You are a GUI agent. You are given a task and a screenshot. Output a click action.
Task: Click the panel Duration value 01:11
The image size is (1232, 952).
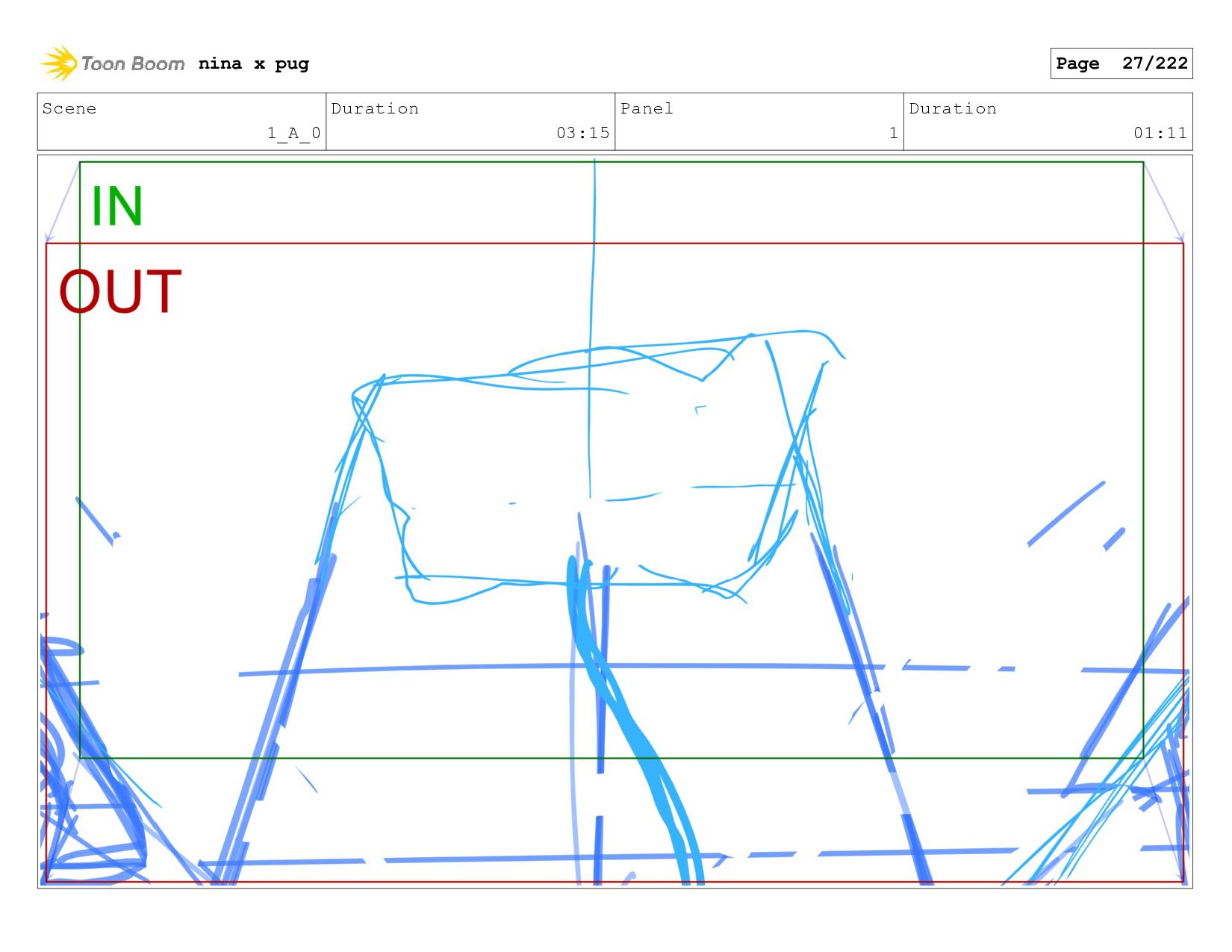[x=1160, y=133]
